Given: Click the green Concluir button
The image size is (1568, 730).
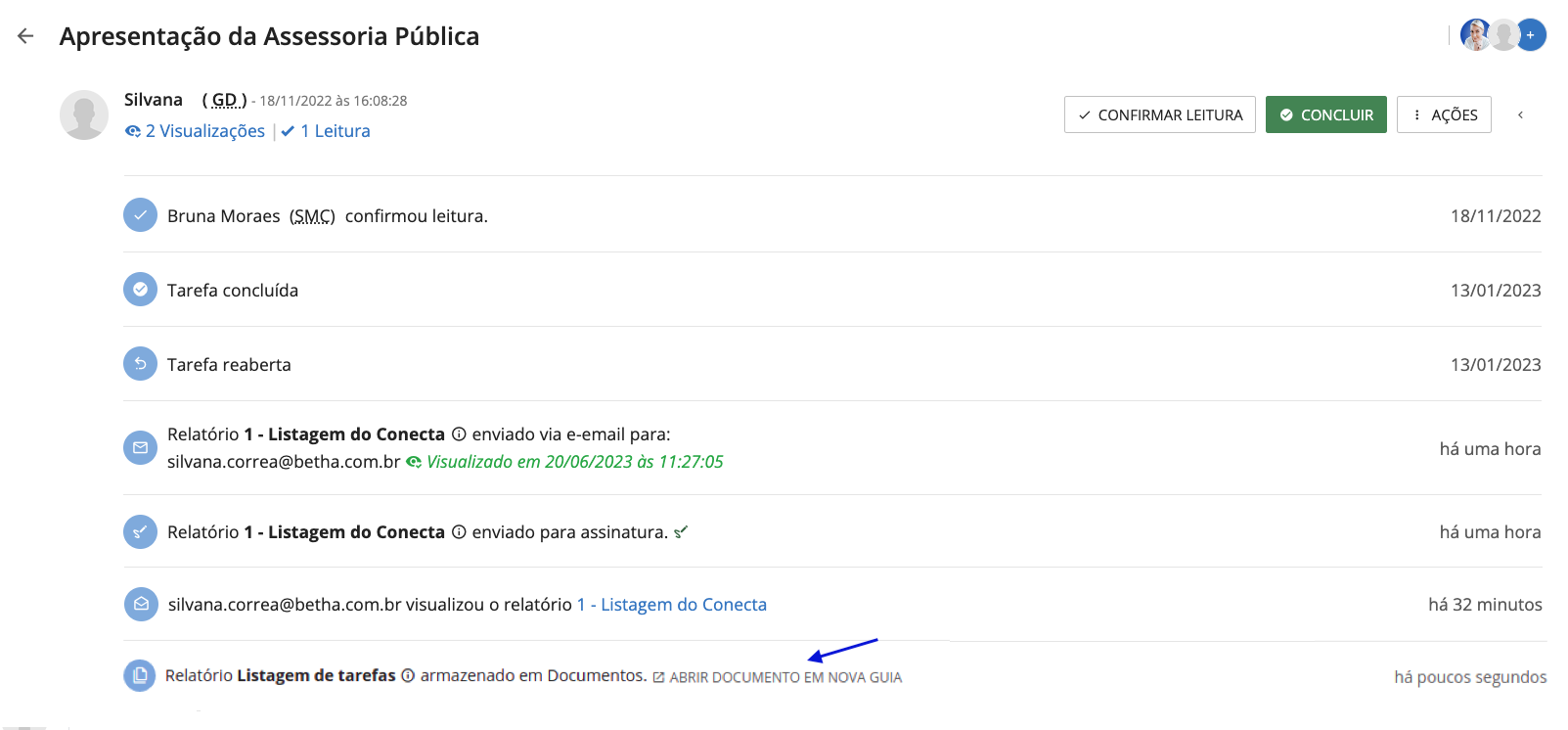Looking at the screenshot, I should point(1325,114).
